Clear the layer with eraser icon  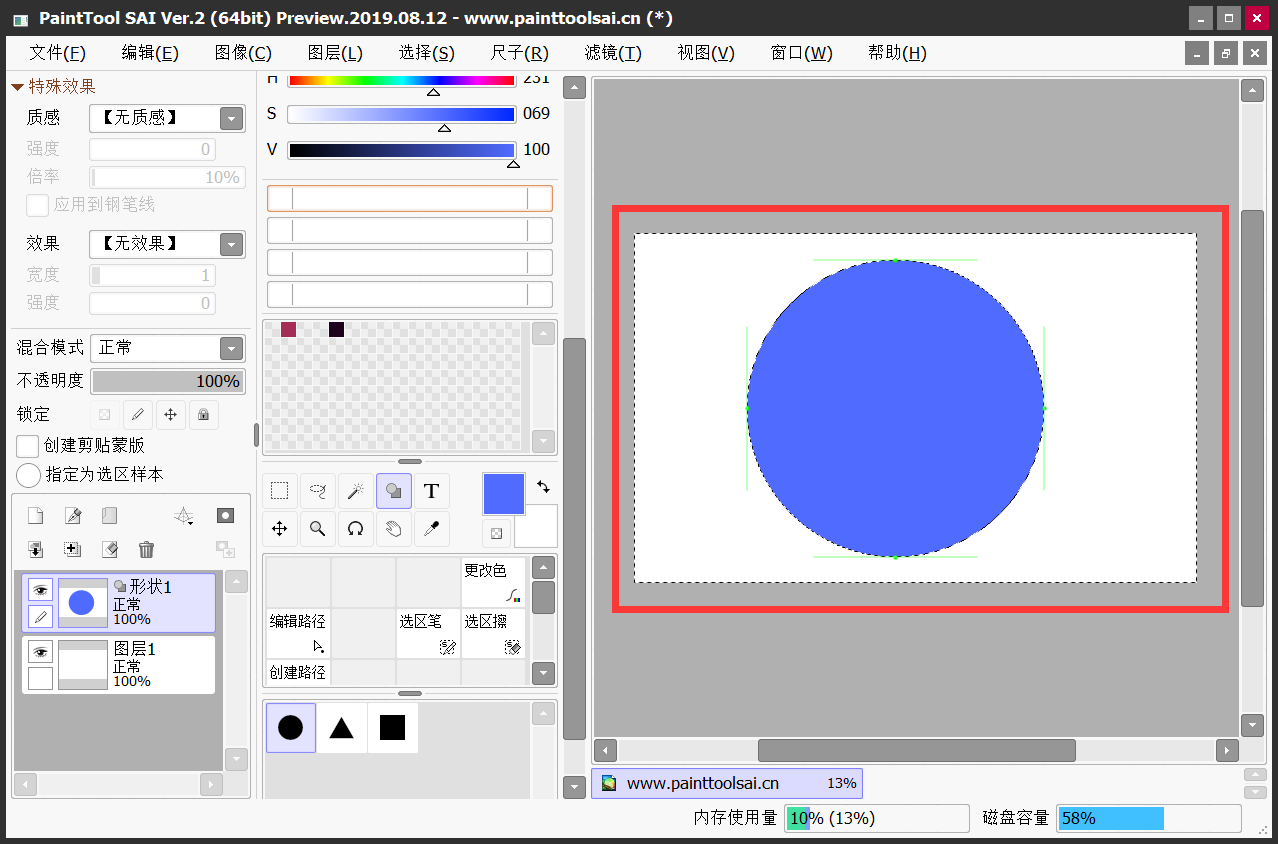[x=110, y=549]
